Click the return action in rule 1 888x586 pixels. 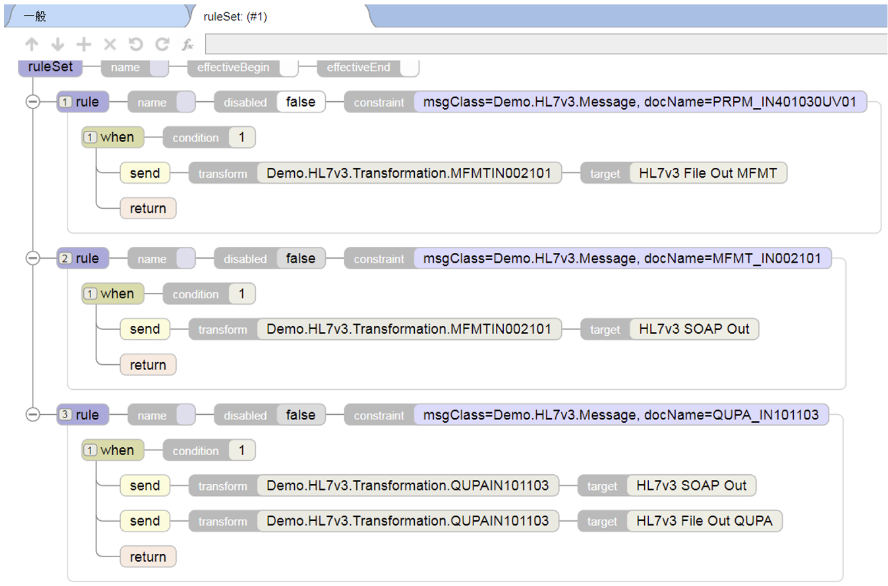(148, 208)
